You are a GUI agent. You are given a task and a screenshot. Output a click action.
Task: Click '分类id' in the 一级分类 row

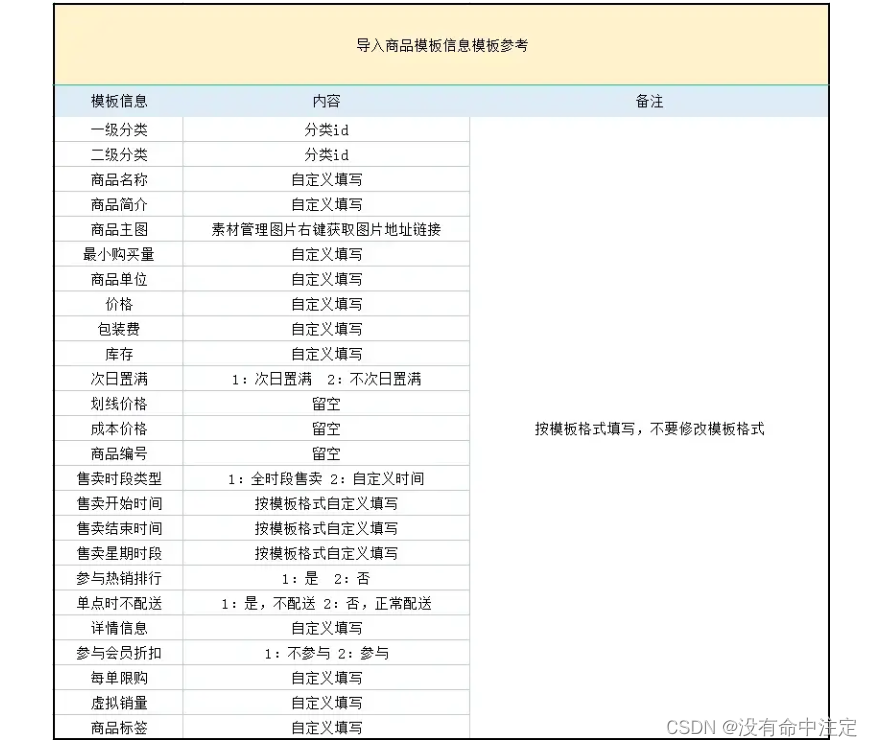[326, 130]
